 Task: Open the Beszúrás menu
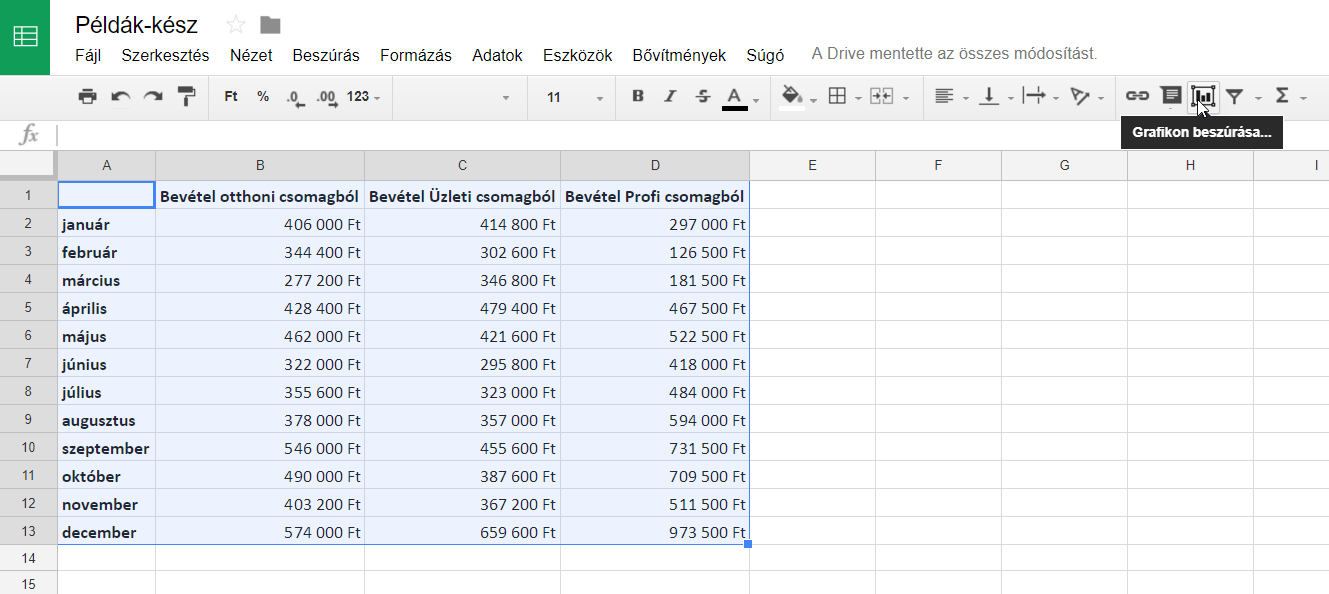325,56
